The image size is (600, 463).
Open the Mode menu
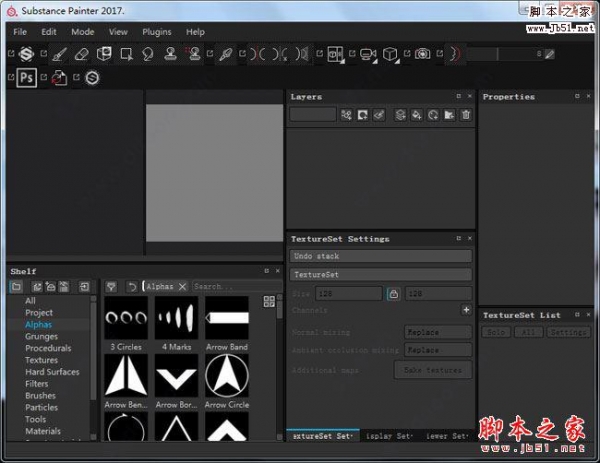point(83,32)
